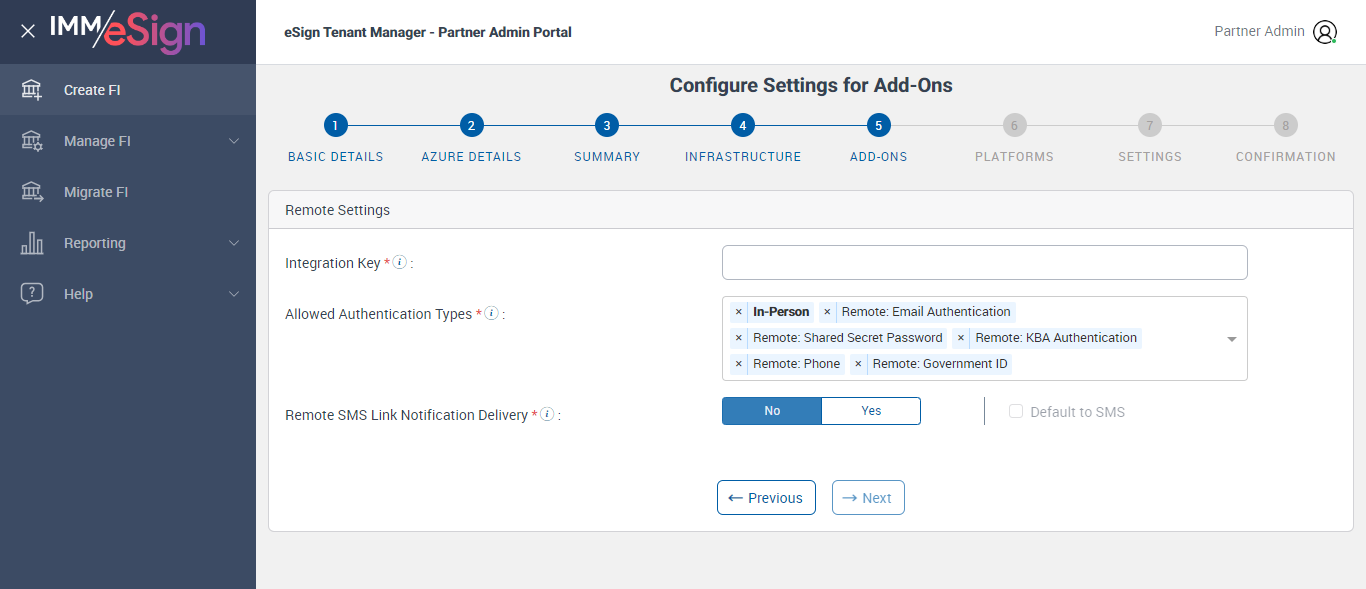Open the Allowed Authentication Types dropdown arrow
The height and width of the screenshot is (589, 1366).
pyautogui.click(x=1232, y=339)
